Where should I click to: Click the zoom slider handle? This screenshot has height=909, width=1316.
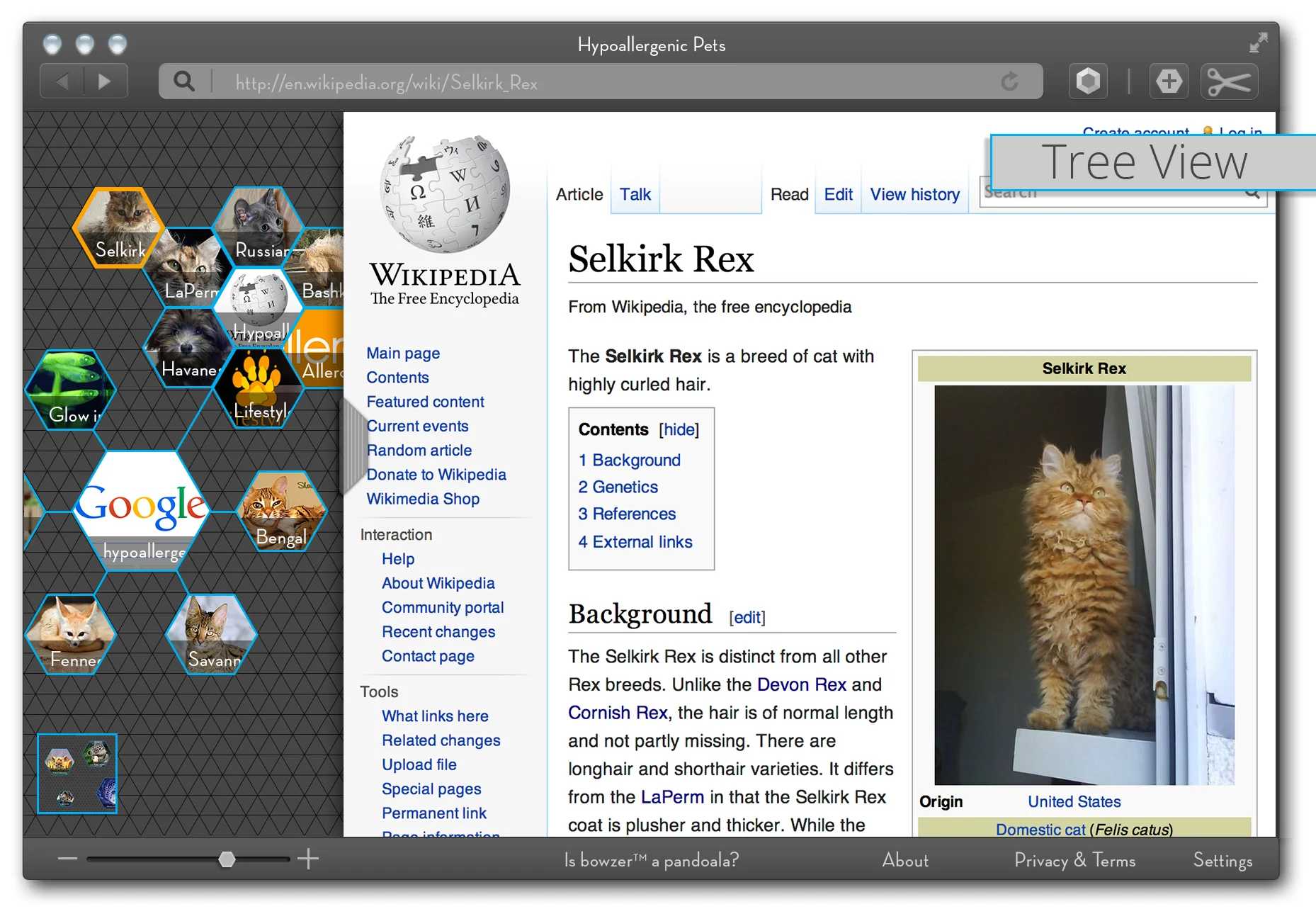point(227,859)
